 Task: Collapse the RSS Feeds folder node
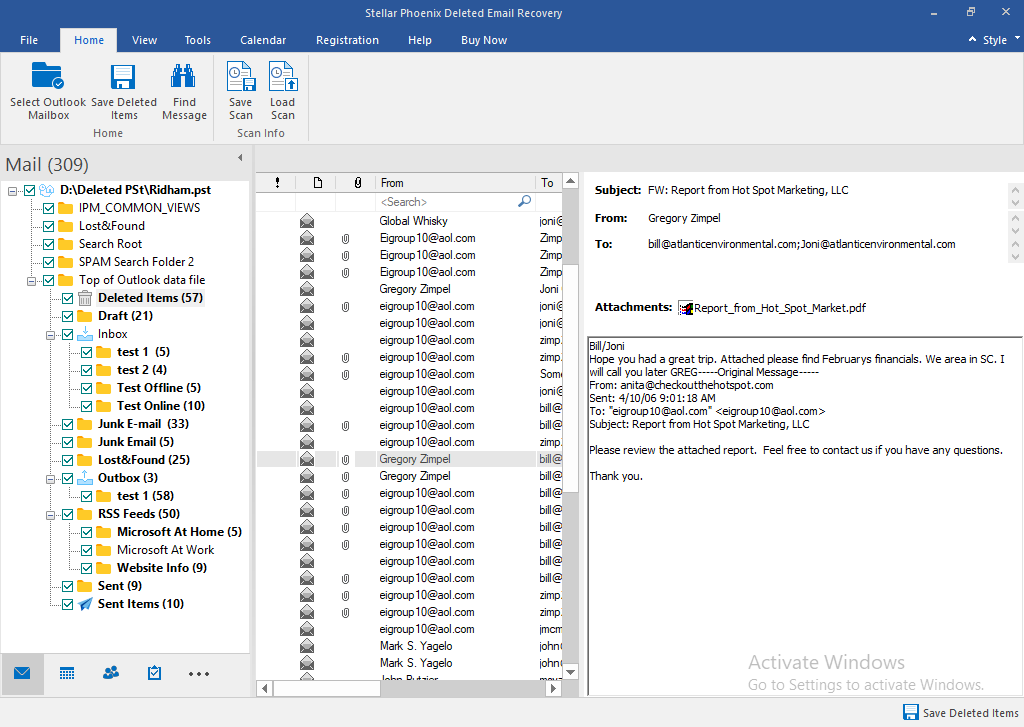coord(50,514)
